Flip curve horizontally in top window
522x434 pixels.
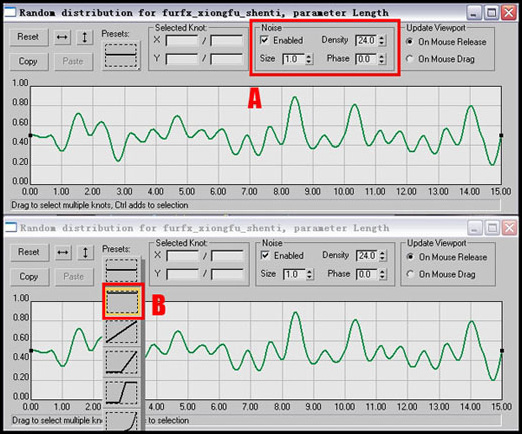(62, 37)
